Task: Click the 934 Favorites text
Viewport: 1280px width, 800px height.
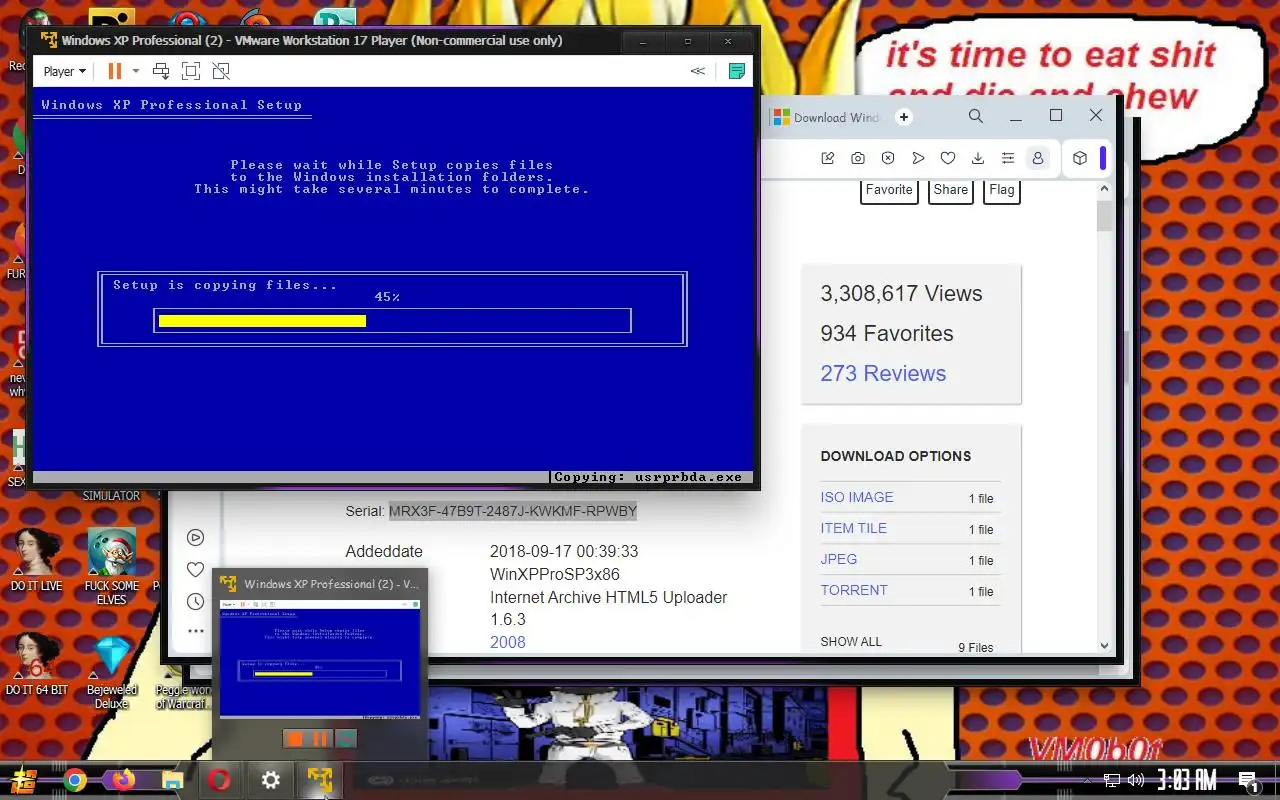Action: pos(887,333)
